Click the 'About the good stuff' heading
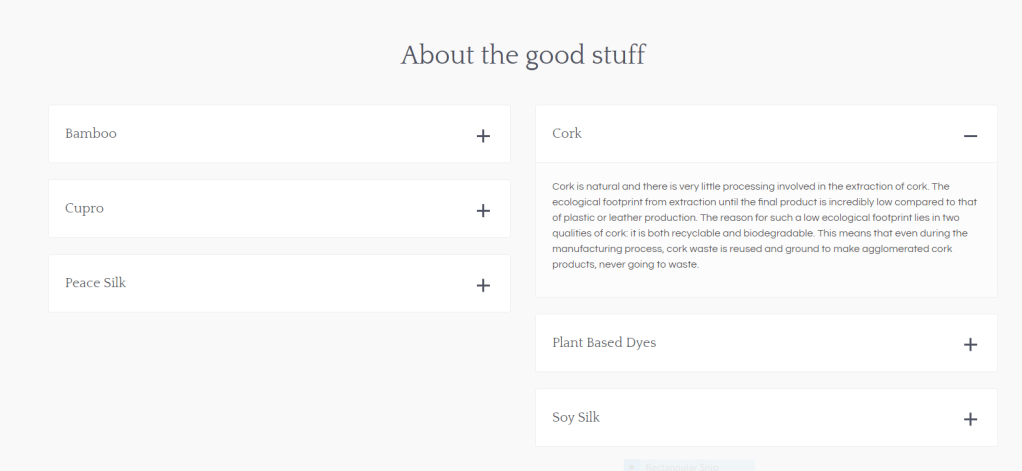The width and height of the screenshot is (1022, 471). 523,55
